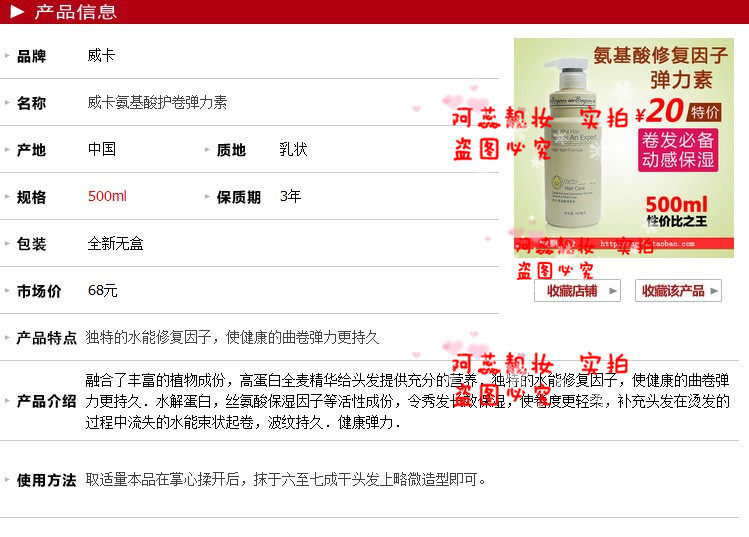Click the 包装 label

click(32, 244)
